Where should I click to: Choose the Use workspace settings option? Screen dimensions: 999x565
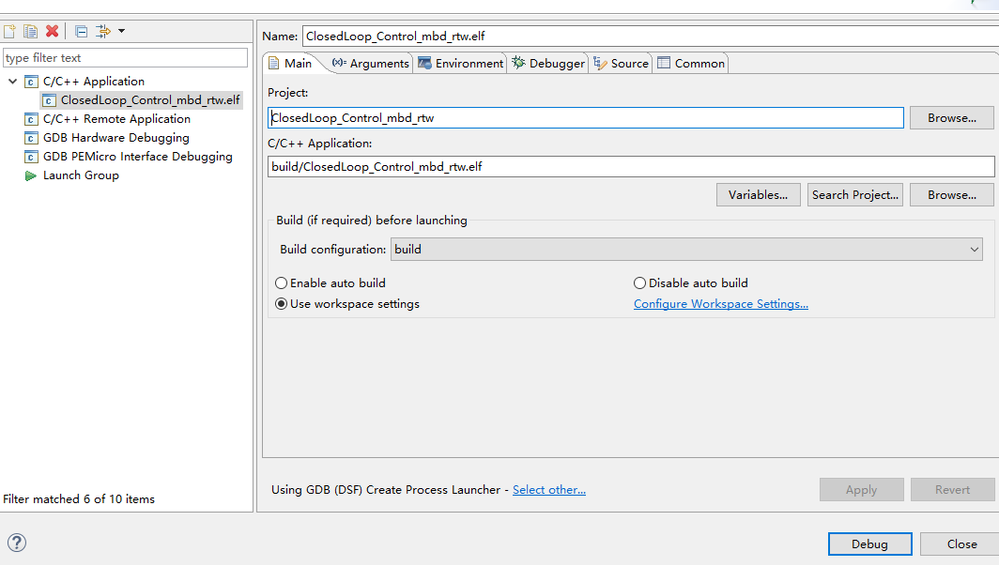(282, 304)
